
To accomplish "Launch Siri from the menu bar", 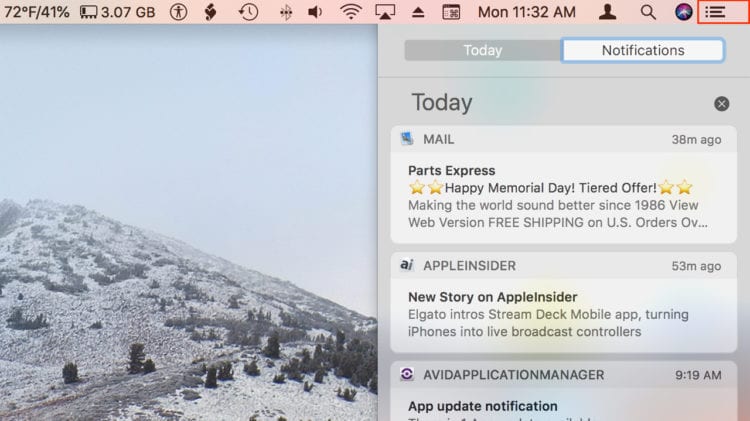I will coord(683,12).
